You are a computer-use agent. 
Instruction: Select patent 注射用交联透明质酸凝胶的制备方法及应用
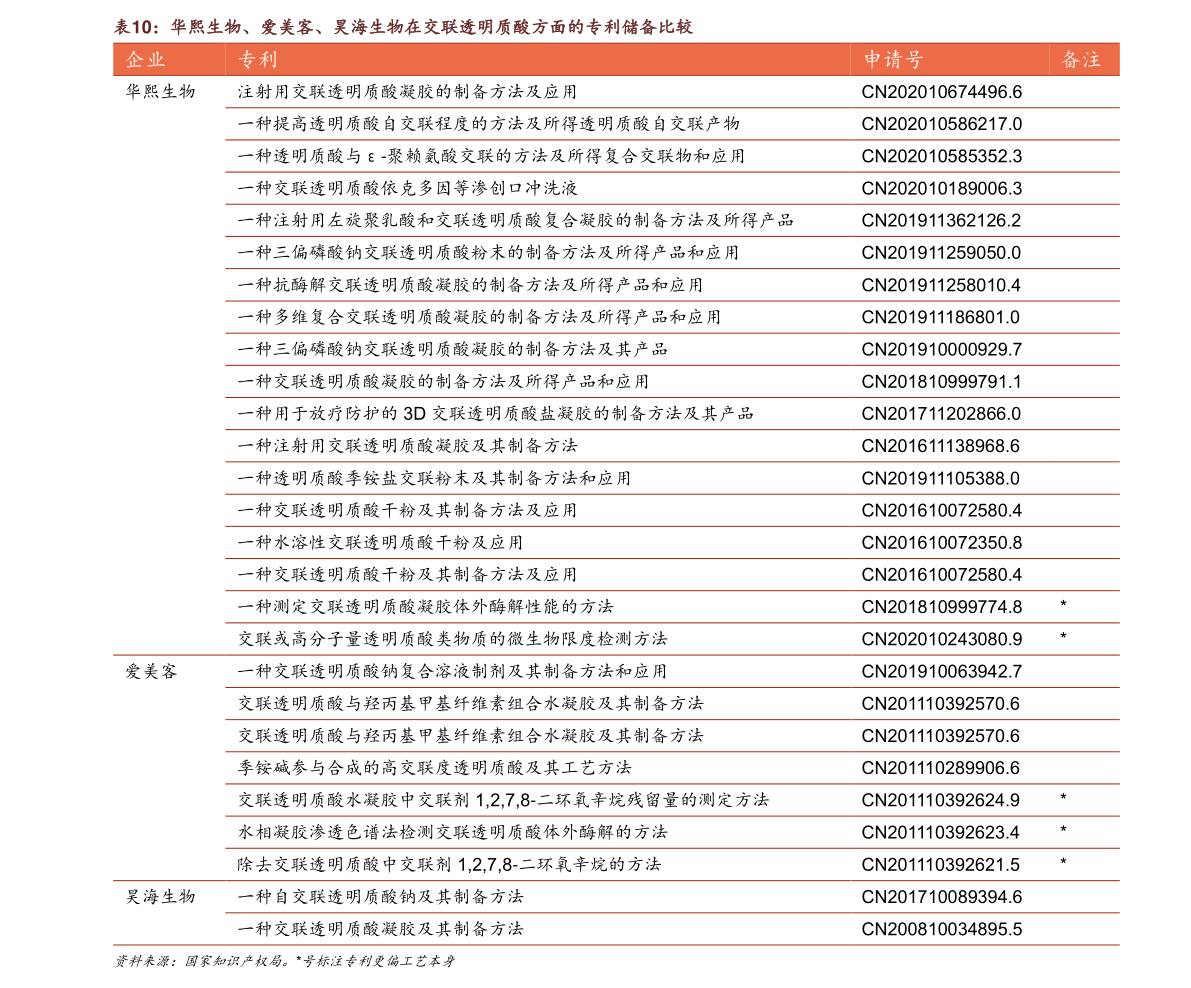point(407,92)
